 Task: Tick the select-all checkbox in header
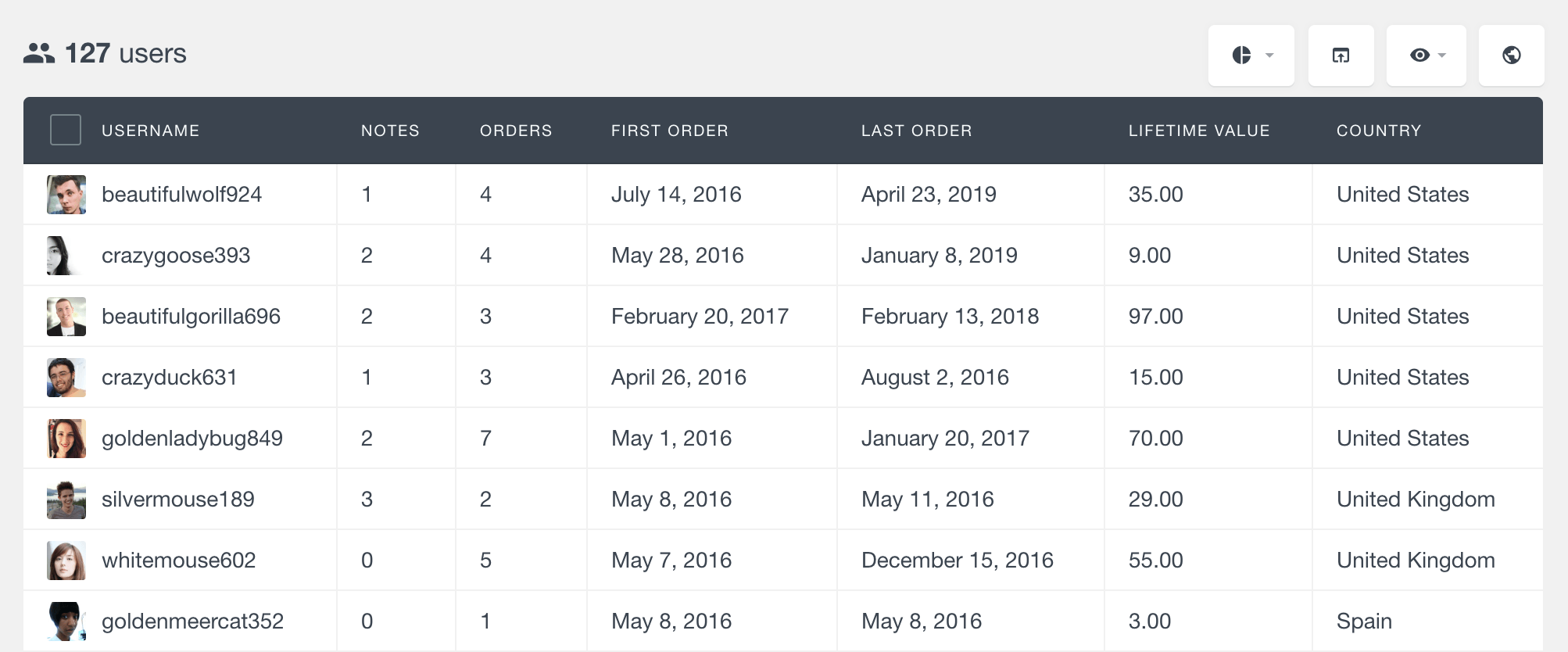click(x=66, y=130)
